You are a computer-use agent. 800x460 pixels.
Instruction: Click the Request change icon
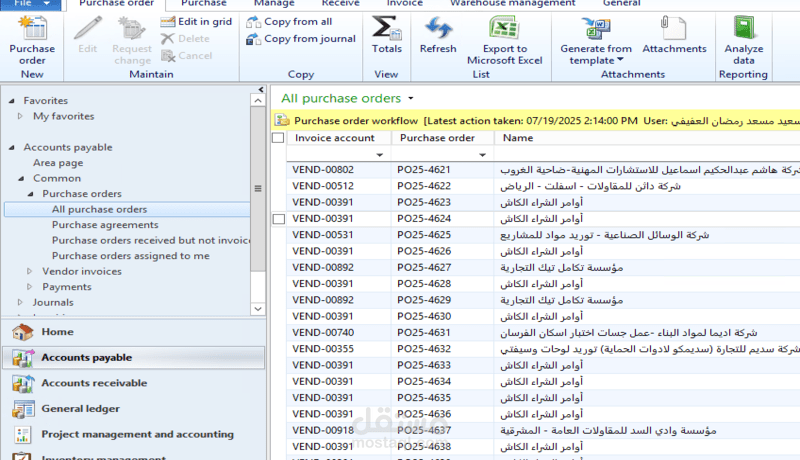132,28
